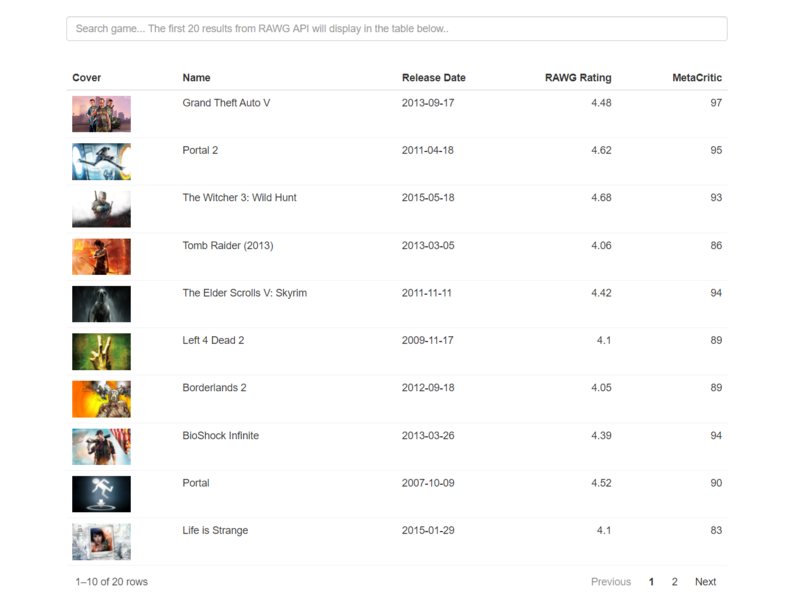Click the MetaCritic score 97
The height and width of the screenshot is (600, 800).
(x=716, y=103)
